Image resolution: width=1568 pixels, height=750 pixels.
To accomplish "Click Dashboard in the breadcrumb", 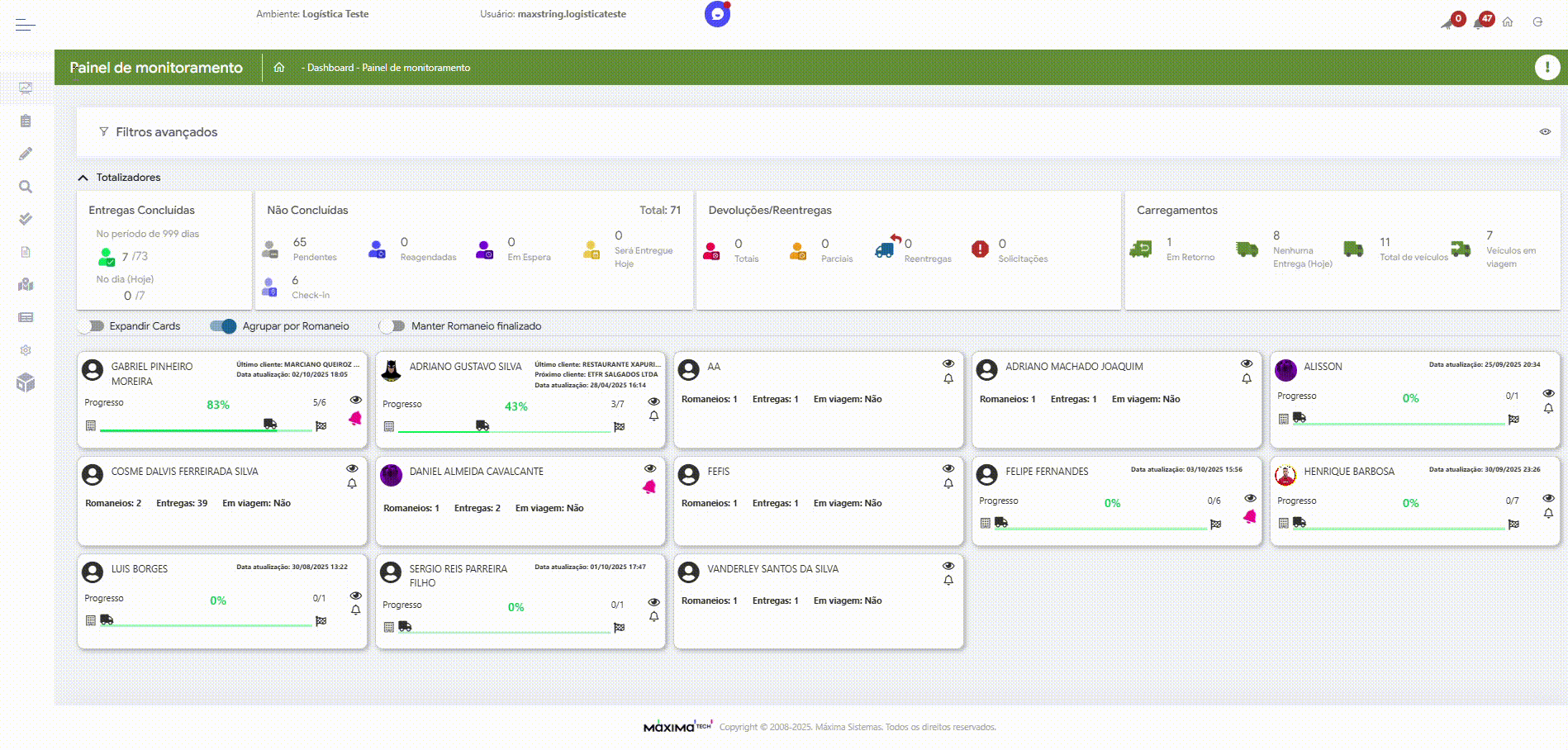I will [330, 68].
